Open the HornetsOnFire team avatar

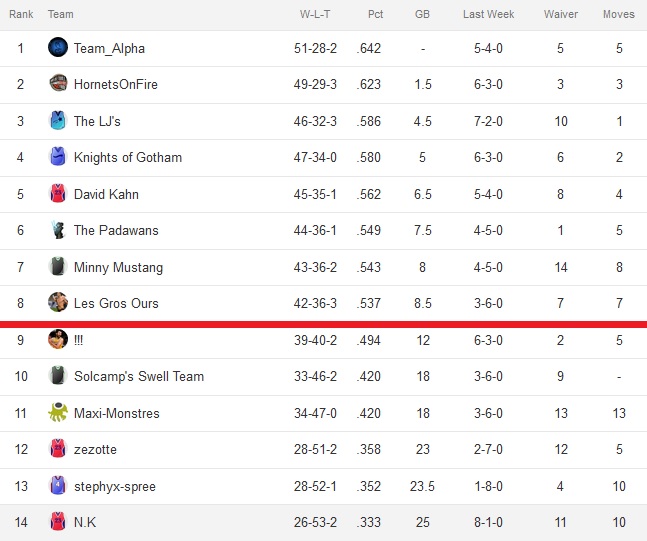click(58, 83)
